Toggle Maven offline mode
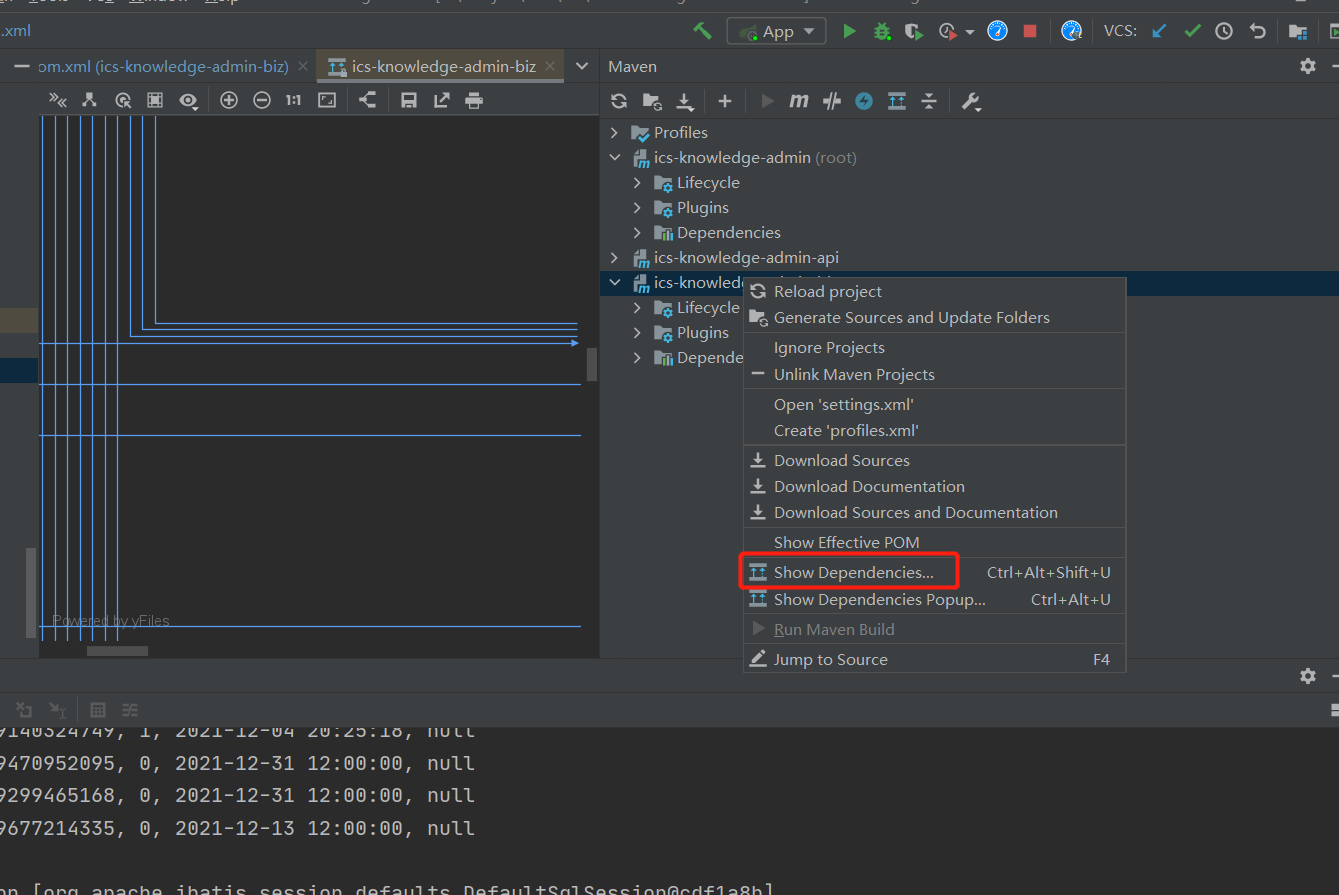Viewport: 1339px width, 895px height. pyautogui.click(x=863, y=100)
